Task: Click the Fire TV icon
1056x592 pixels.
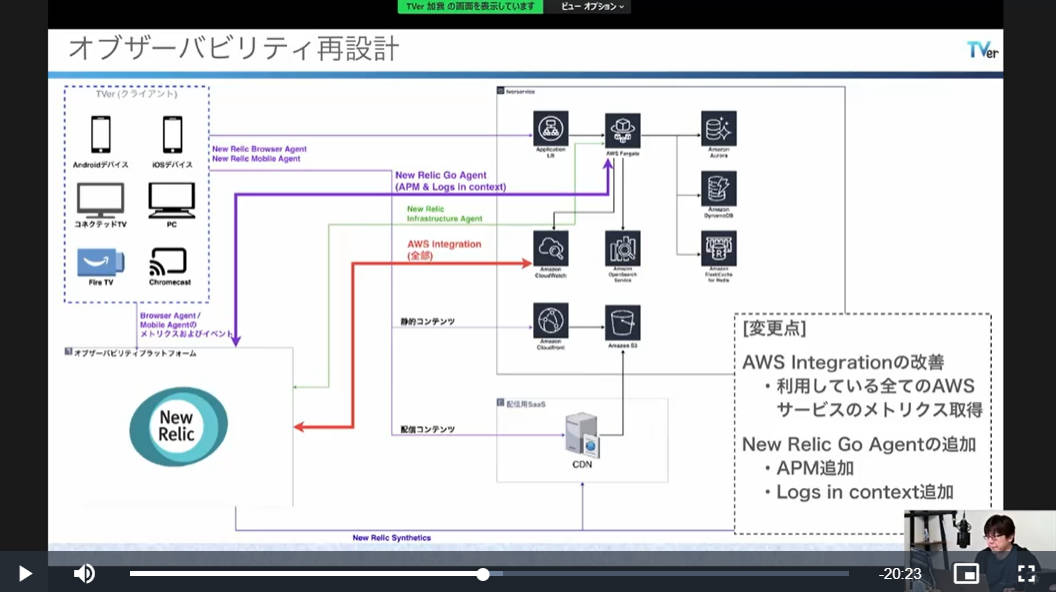Action: click(x=100, y=263)
